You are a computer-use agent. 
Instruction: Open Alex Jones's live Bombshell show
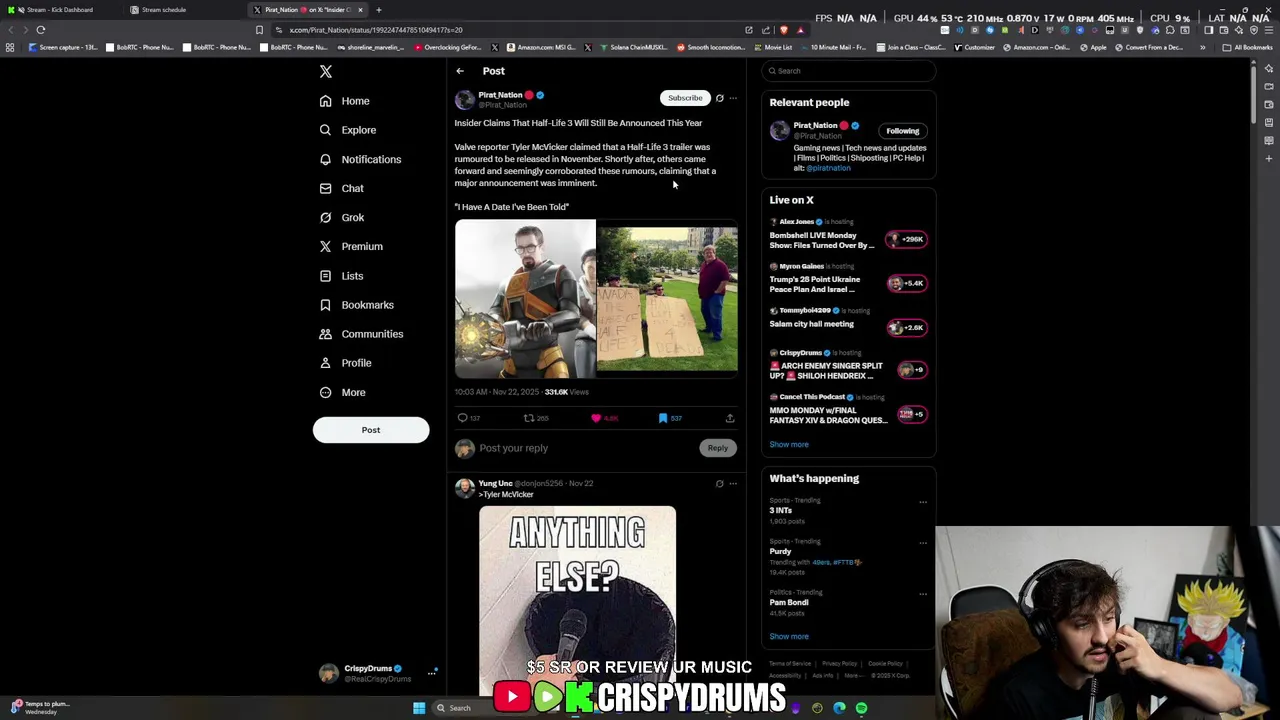pyautogui.click(x=849, y=234)
